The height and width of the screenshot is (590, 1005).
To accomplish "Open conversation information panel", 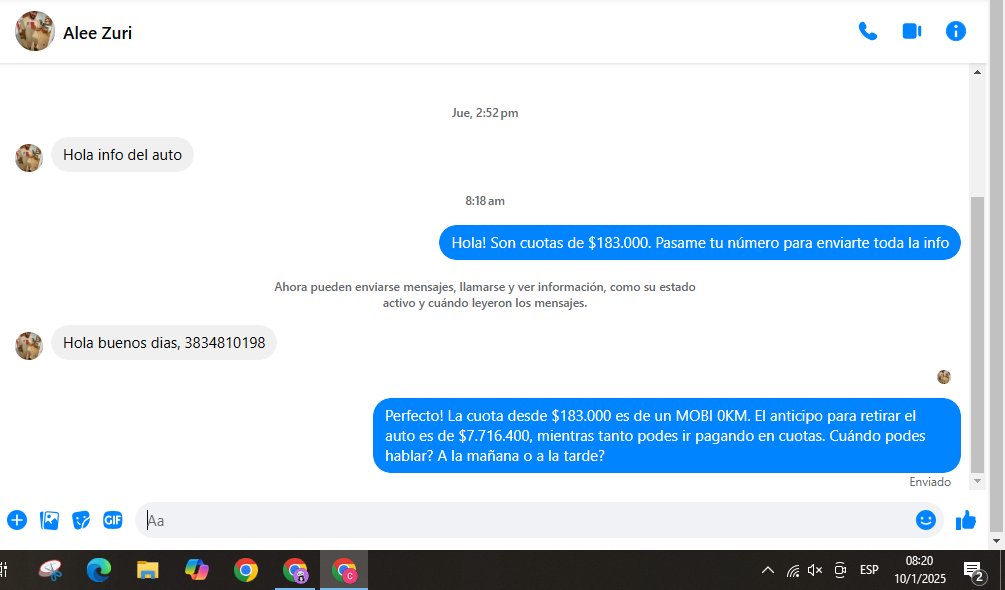I will (x=956, y=31).
